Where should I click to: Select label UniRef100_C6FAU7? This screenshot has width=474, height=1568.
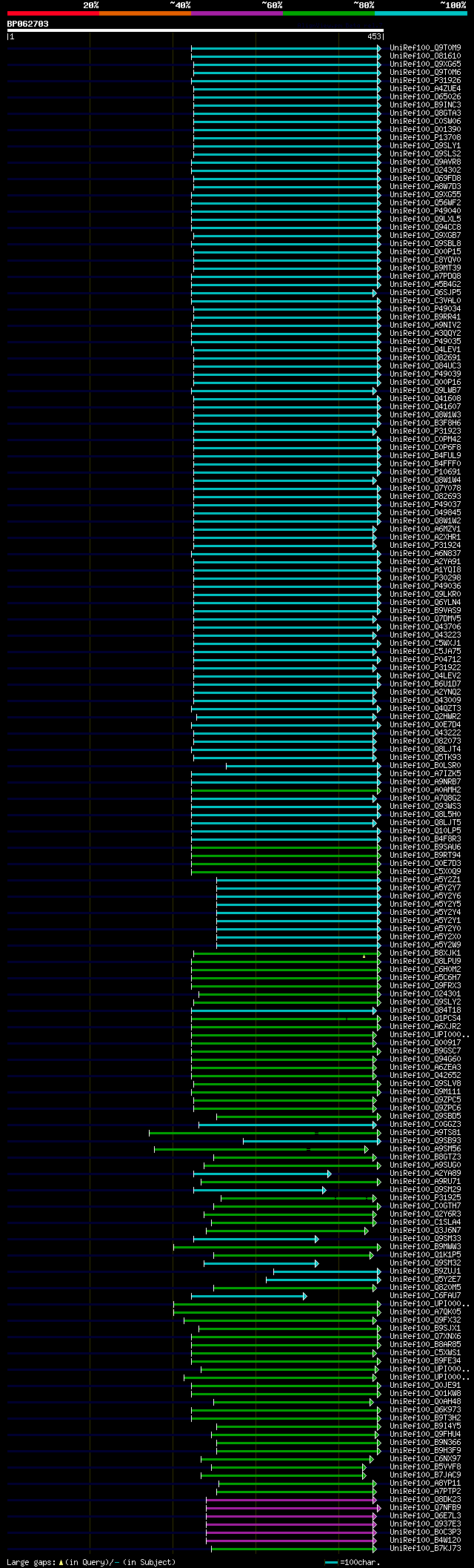(425, 1295)
